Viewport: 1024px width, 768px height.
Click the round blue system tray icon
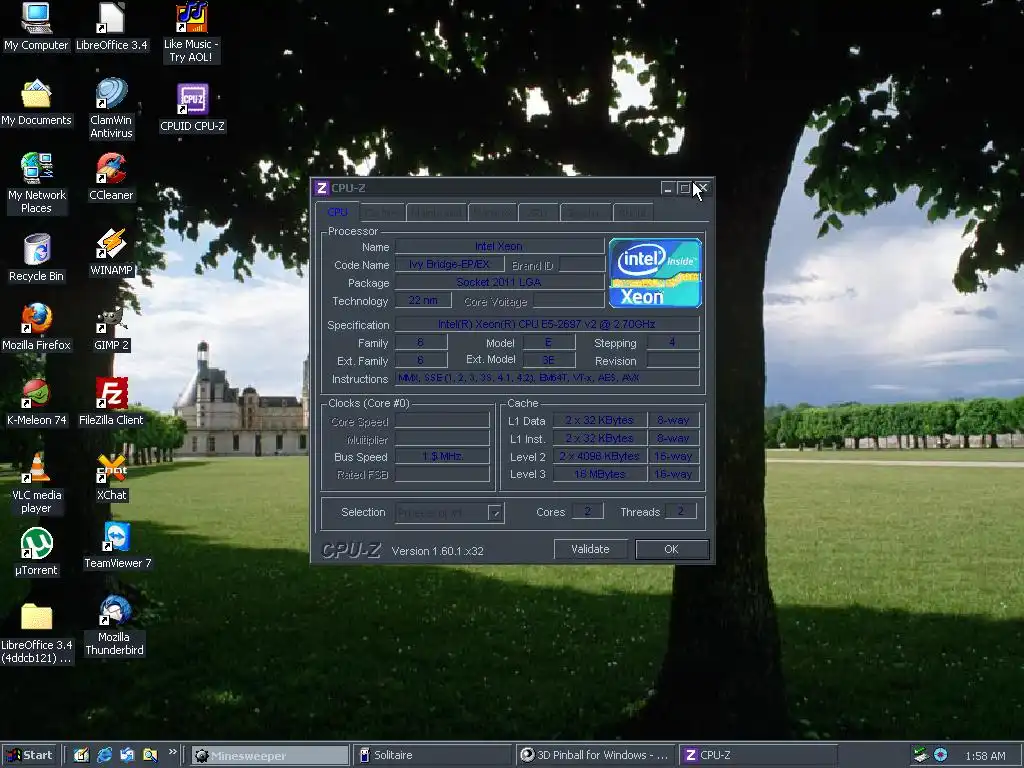pos(940,755)
